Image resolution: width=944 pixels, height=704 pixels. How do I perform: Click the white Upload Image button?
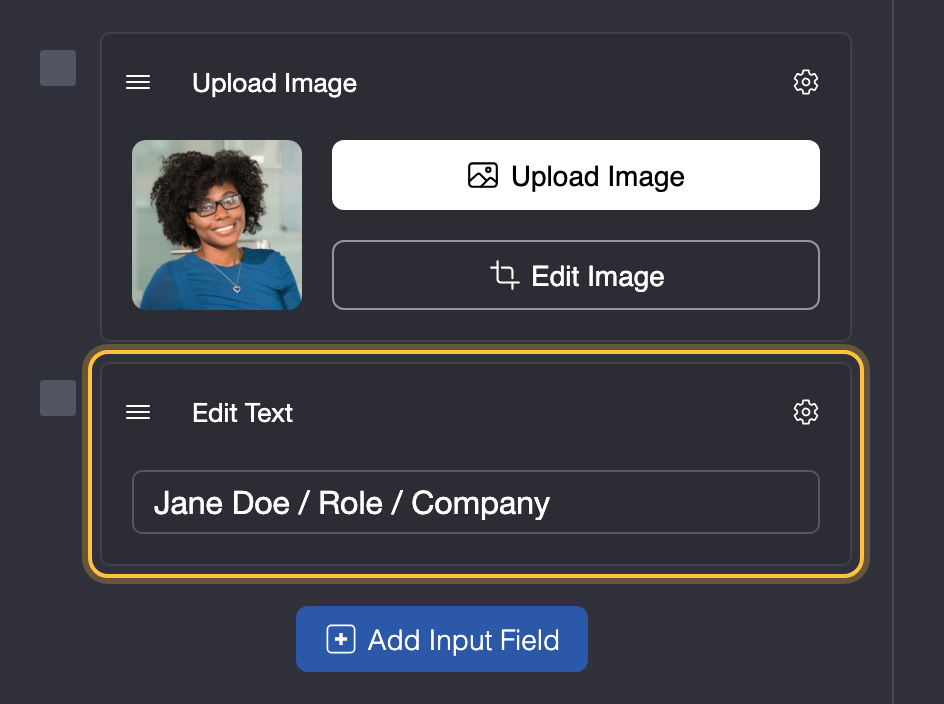coord(576,175)
